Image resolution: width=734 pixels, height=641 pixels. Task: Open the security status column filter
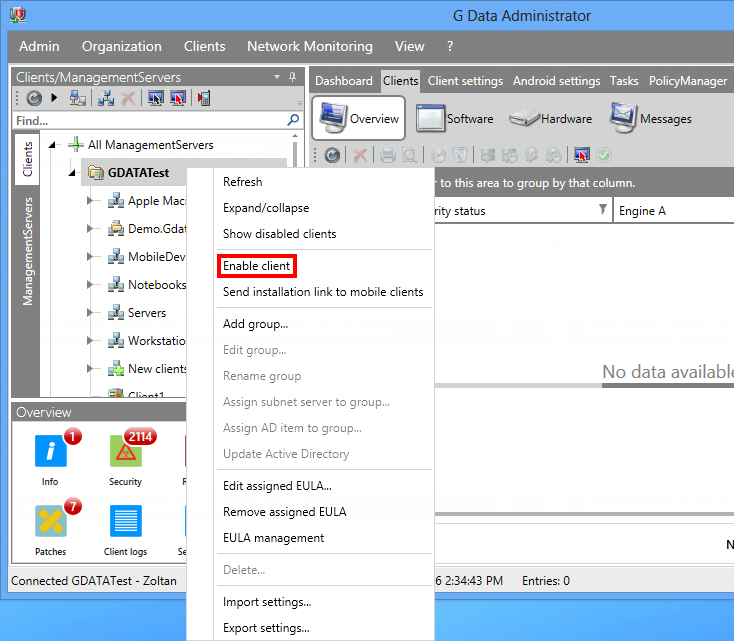(x=603, y=209)
